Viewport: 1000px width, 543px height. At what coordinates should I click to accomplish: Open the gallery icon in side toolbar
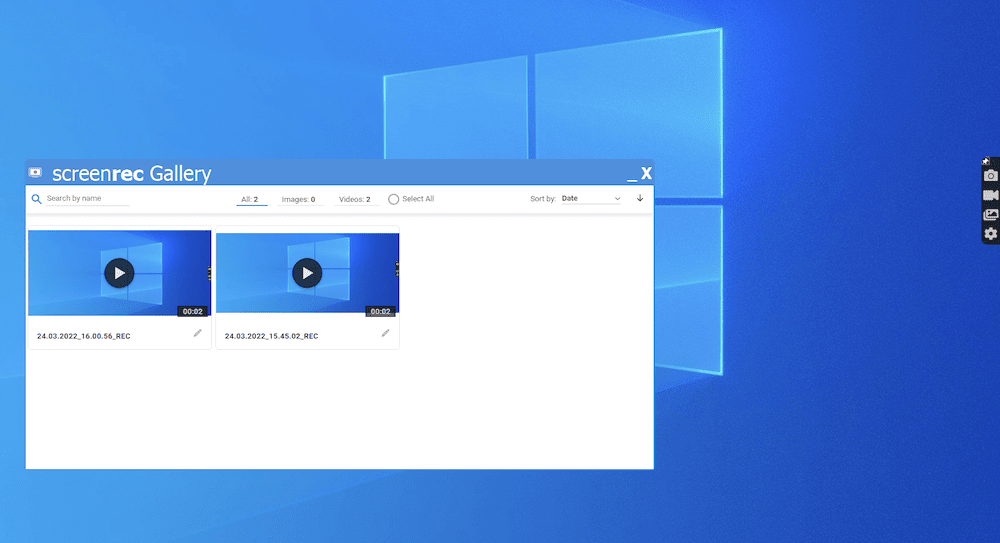pos(990,214)
